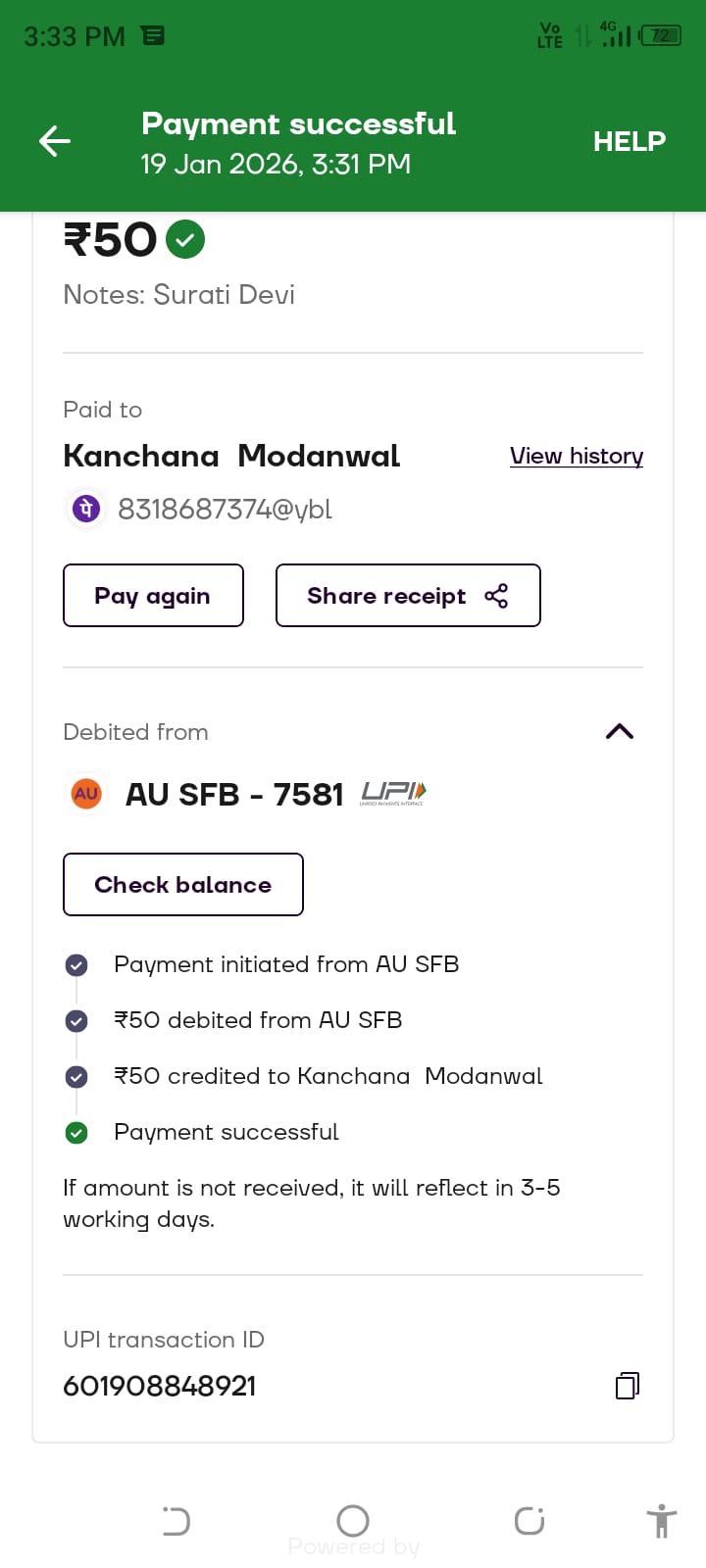Tap the green payment success checkmark

(185, 239)
